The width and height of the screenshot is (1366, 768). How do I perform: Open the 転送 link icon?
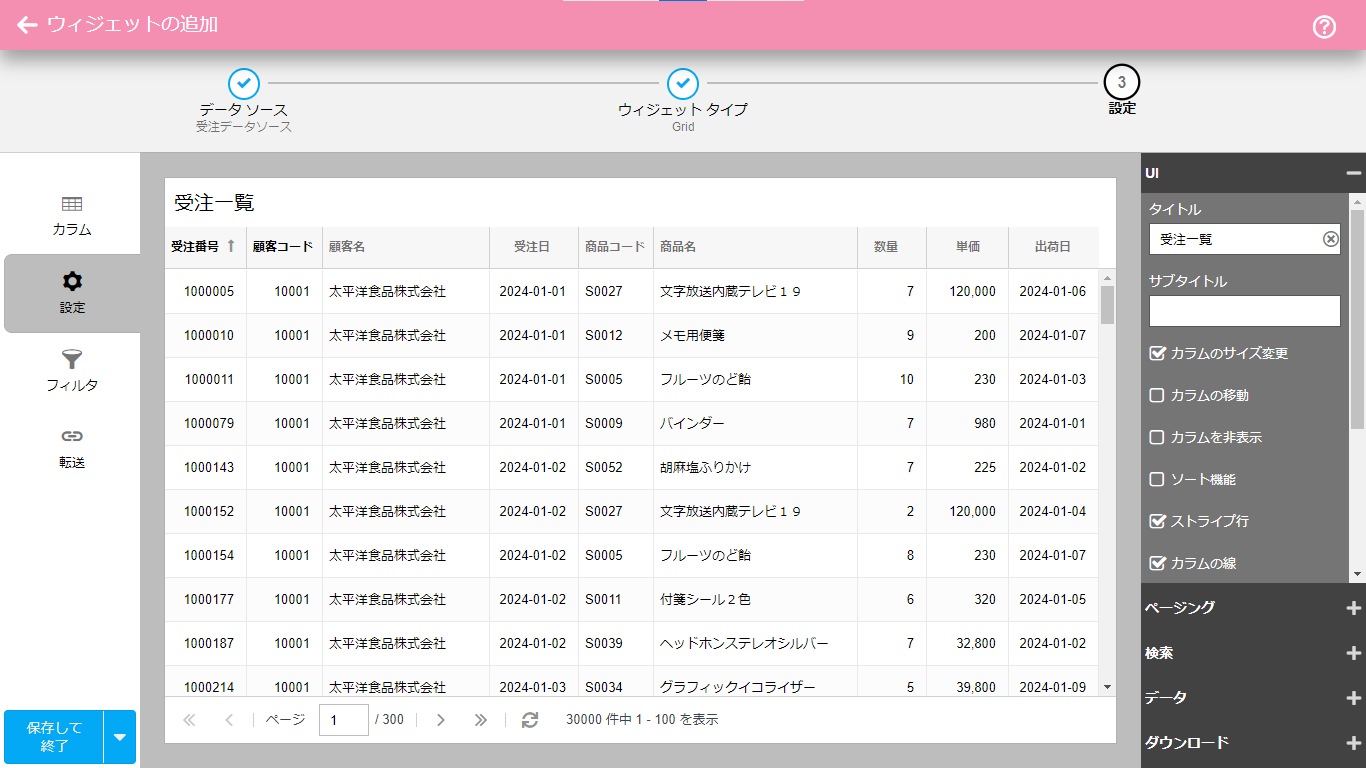[x=72, y=437]
